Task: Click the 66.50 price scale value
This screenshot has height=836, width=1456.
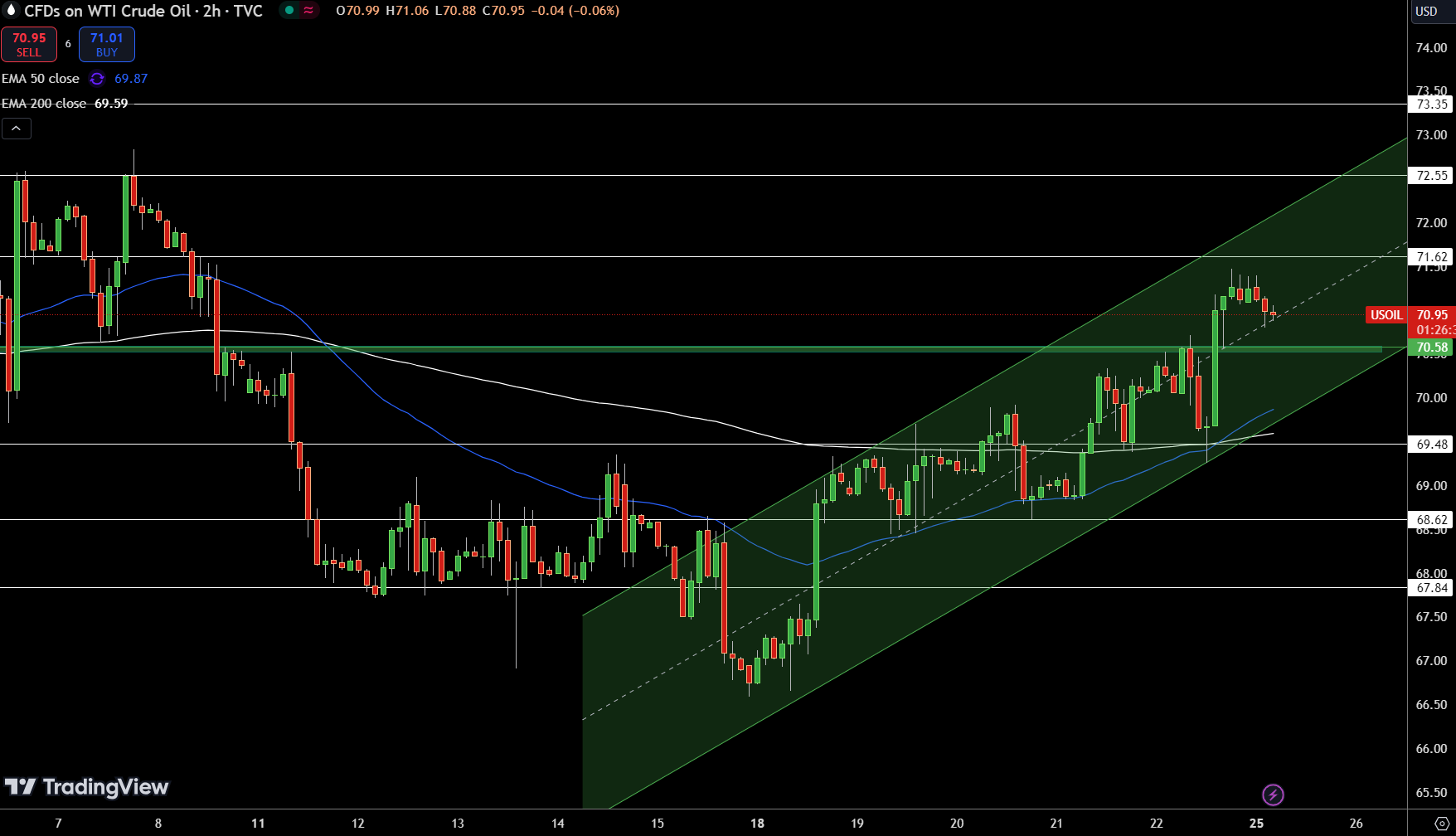Action: 1431,705
